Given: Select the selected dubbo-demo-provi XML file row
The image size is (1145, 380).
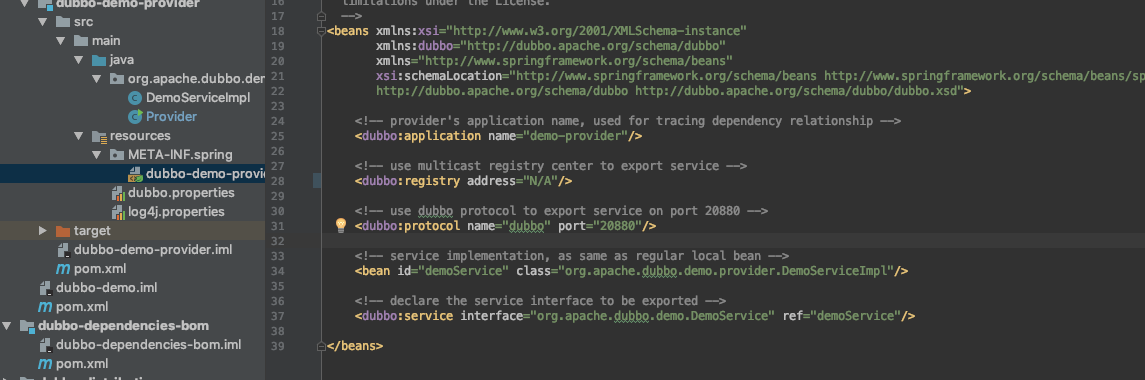Looking at the screenshot, I should pos(132,174).
